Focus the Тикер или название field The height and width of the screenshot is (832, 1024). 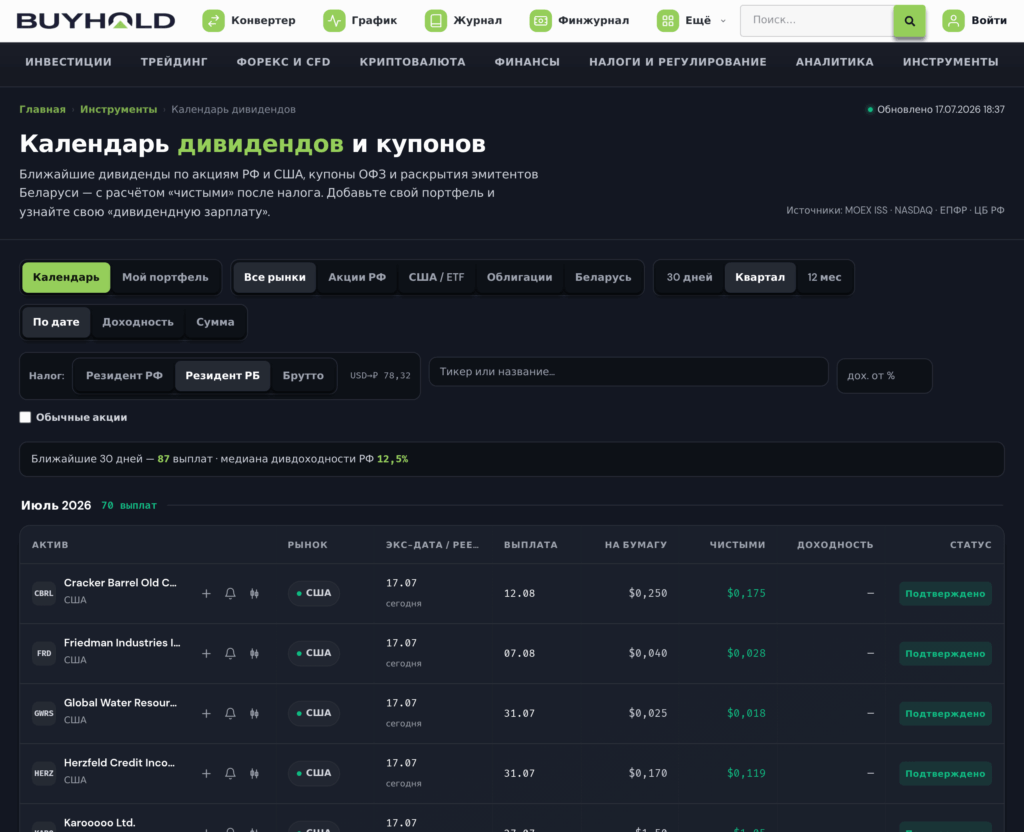pyautogui.click(x=628, y=372)
